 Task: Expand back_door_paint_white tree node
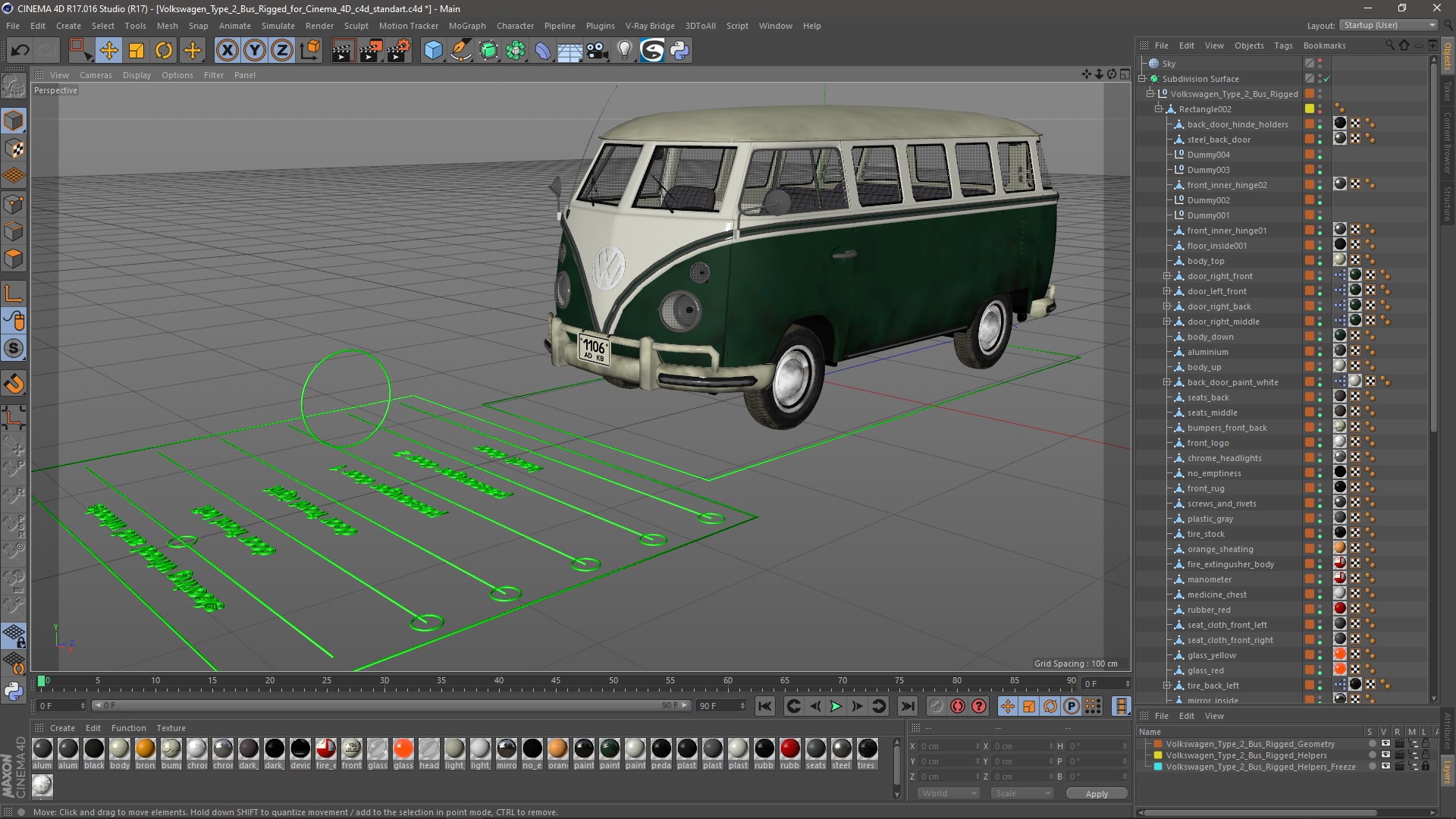tap(1167, 382)
